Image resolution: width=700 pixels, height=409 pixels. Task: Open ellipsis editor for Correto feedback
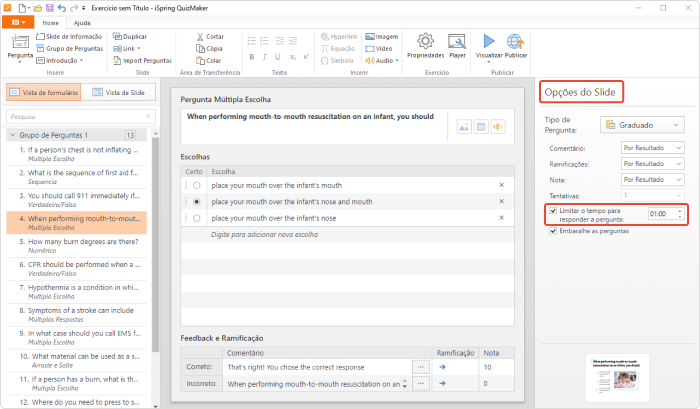[x=421, y=367]
